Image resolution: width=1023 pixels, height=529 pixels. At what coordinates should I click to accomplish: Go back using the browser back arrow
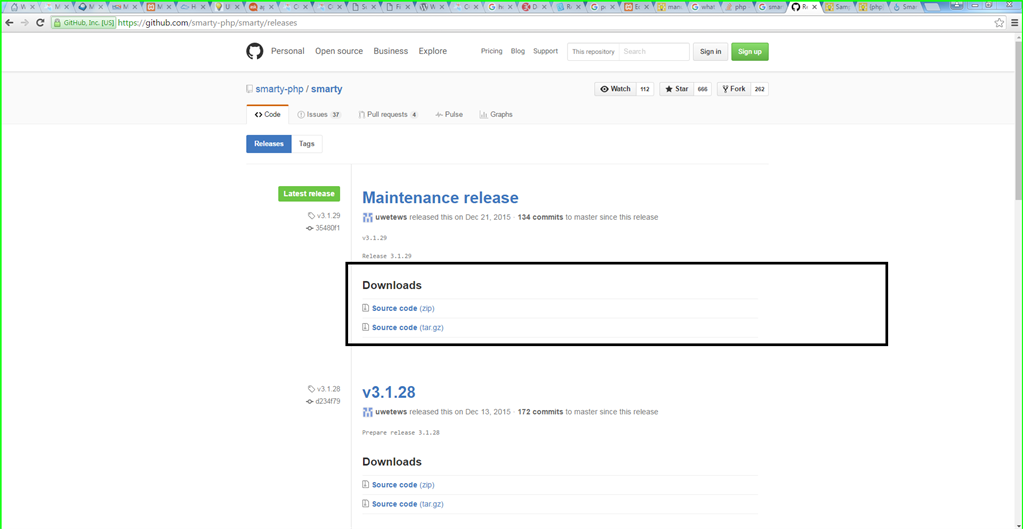[10, 22]
